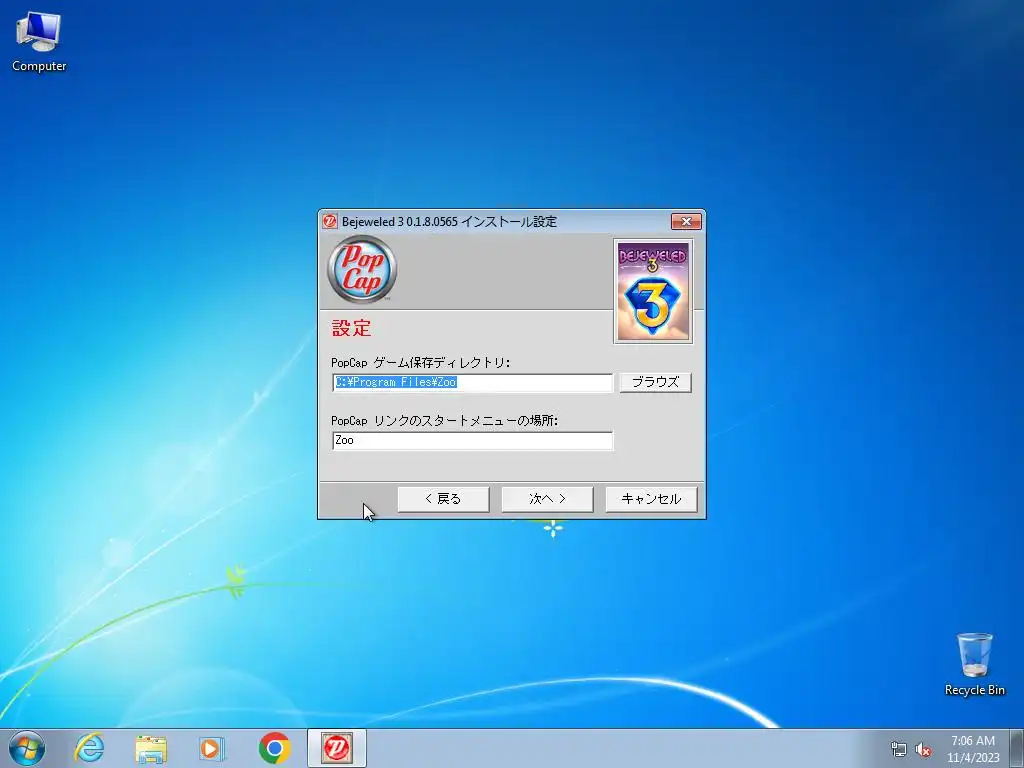Screen dimensions: 1024x768
Task: Click the Start menu location field containing Zoo
Action: tap(473, 441)
